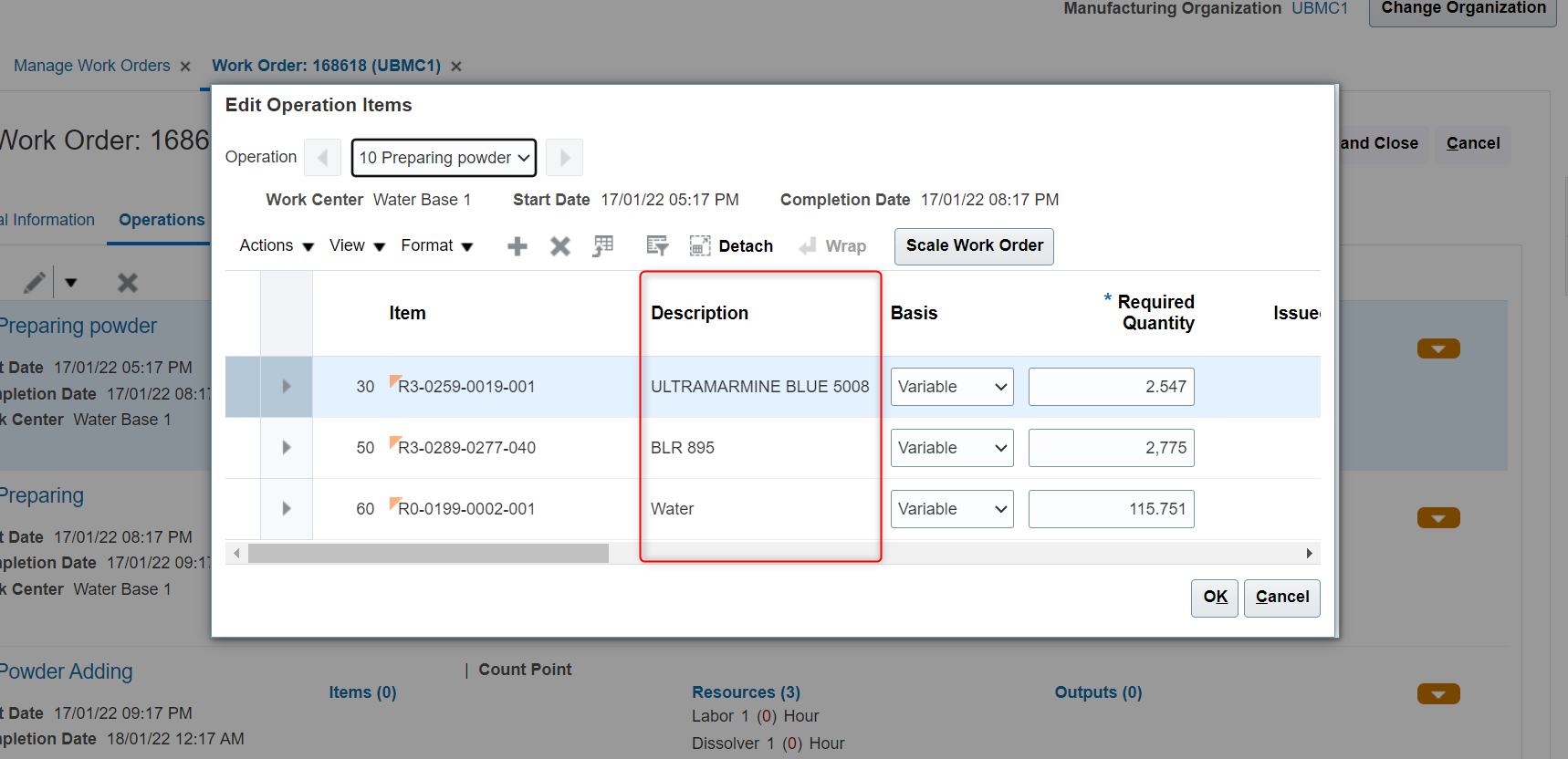This screenshot has height=759, width=1568.
Task: Open Basis dropdown for ULTRAMARMINE BLUE 5008
Action: pos(952,387)
